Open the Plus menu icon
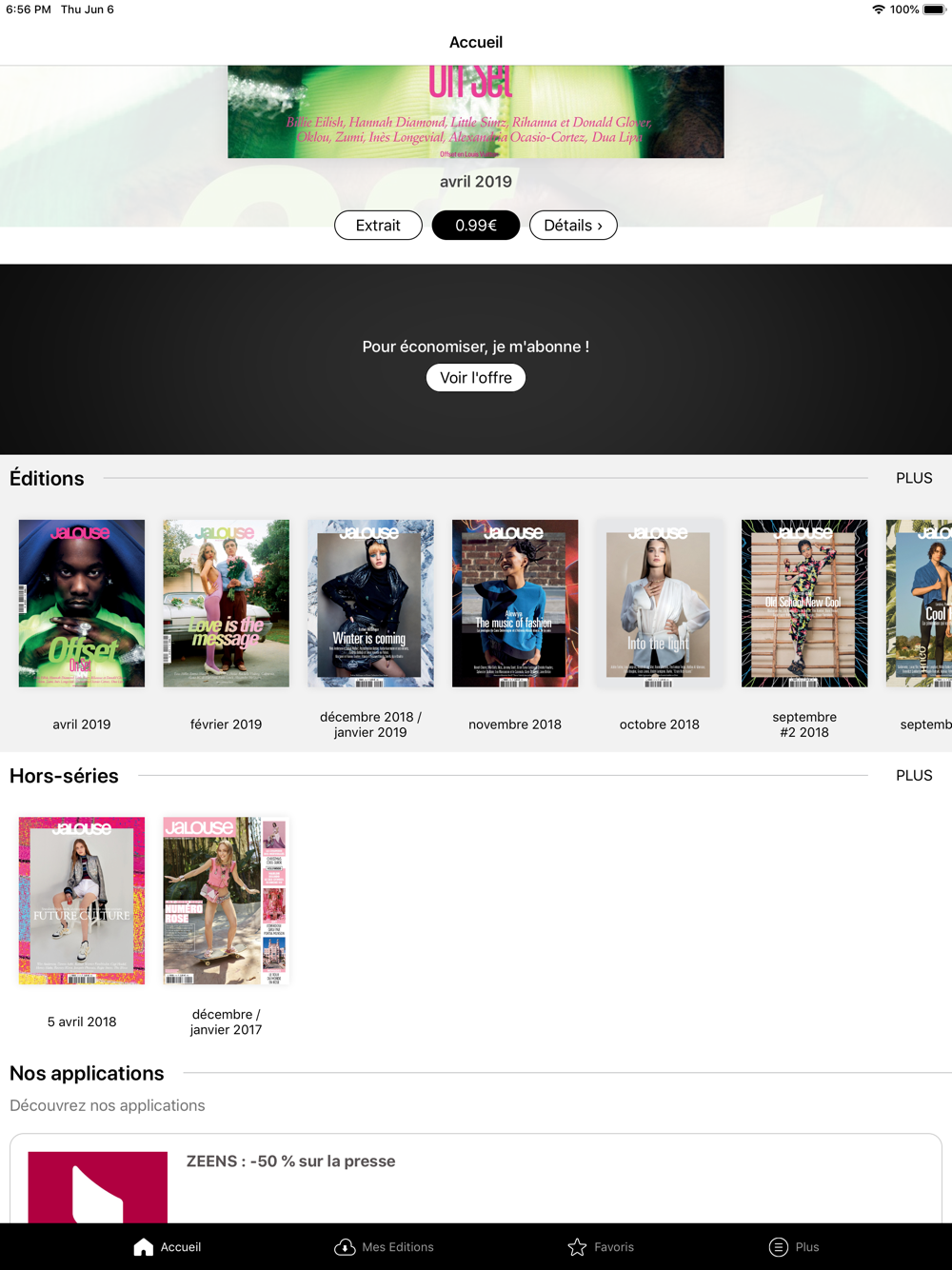This screenshot has height=1270, width=952. pos(779,1247)
